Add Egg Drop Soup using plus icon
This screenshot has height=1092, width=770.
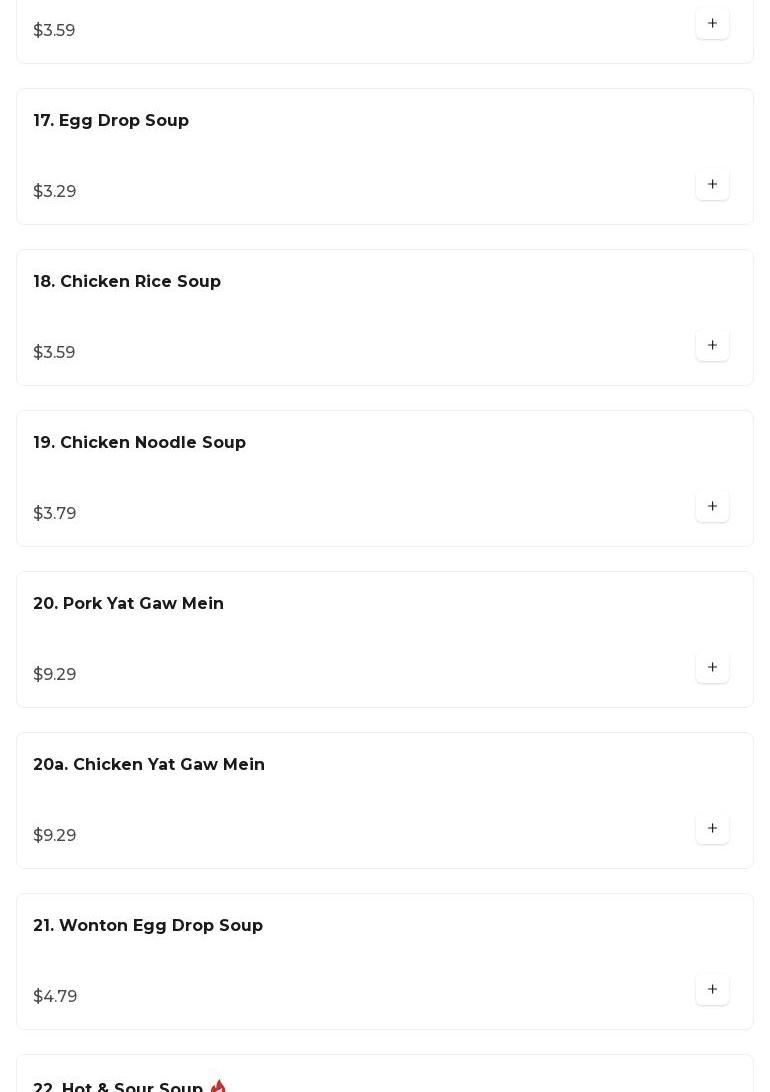click(712, 185)
